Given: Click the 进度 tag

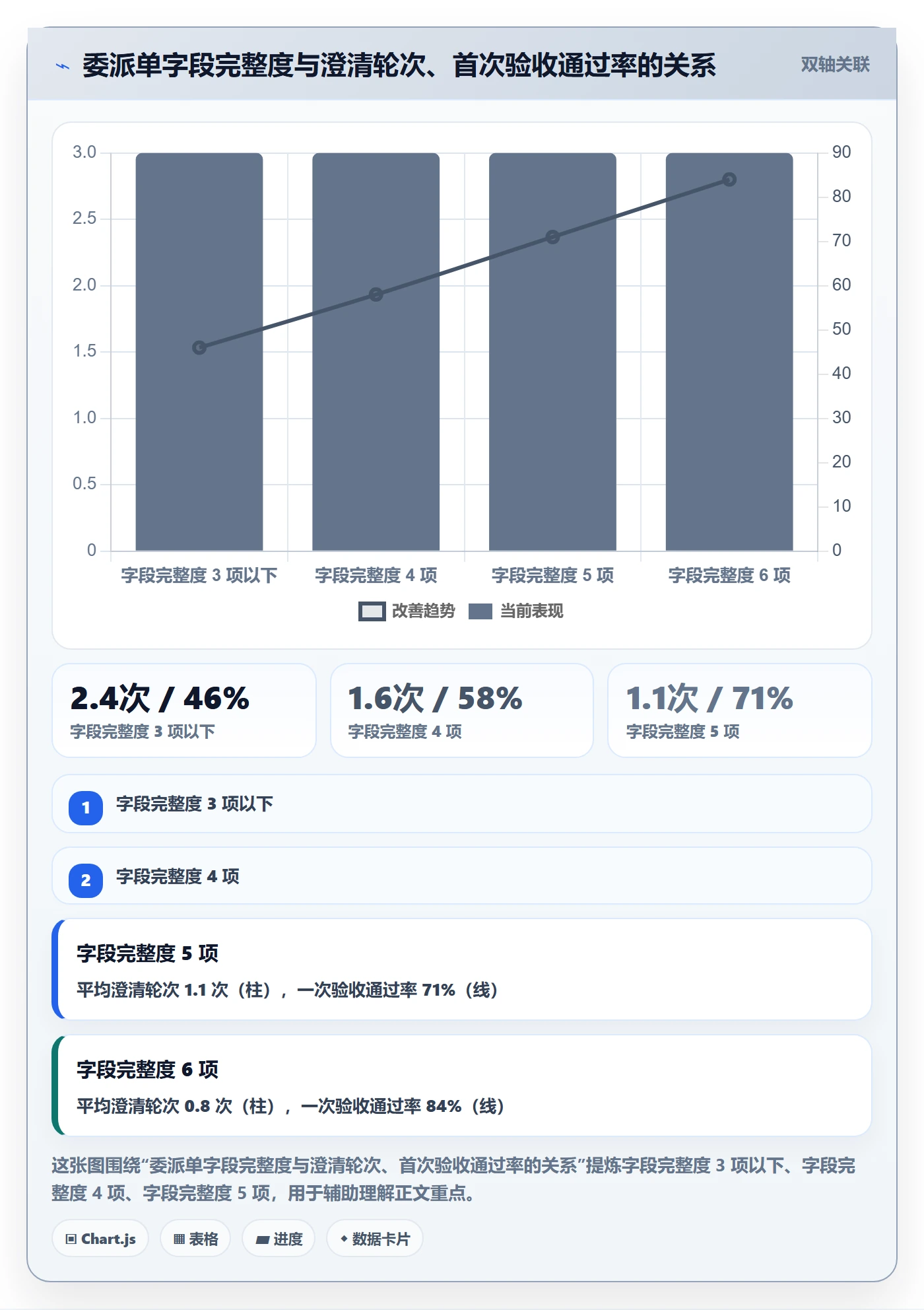Looking at the screenshot, I should click(279, 1239).
